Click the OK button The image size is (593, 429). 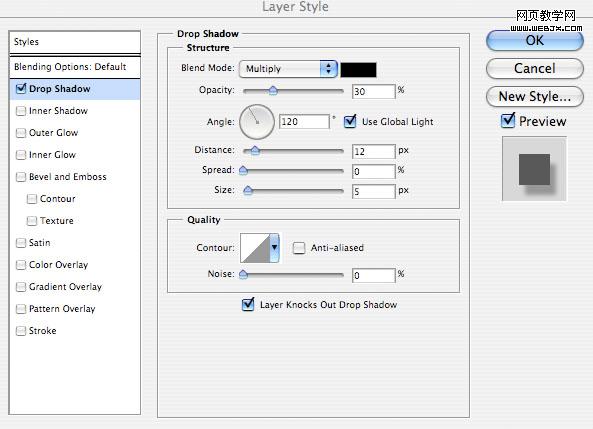(534, 40)
